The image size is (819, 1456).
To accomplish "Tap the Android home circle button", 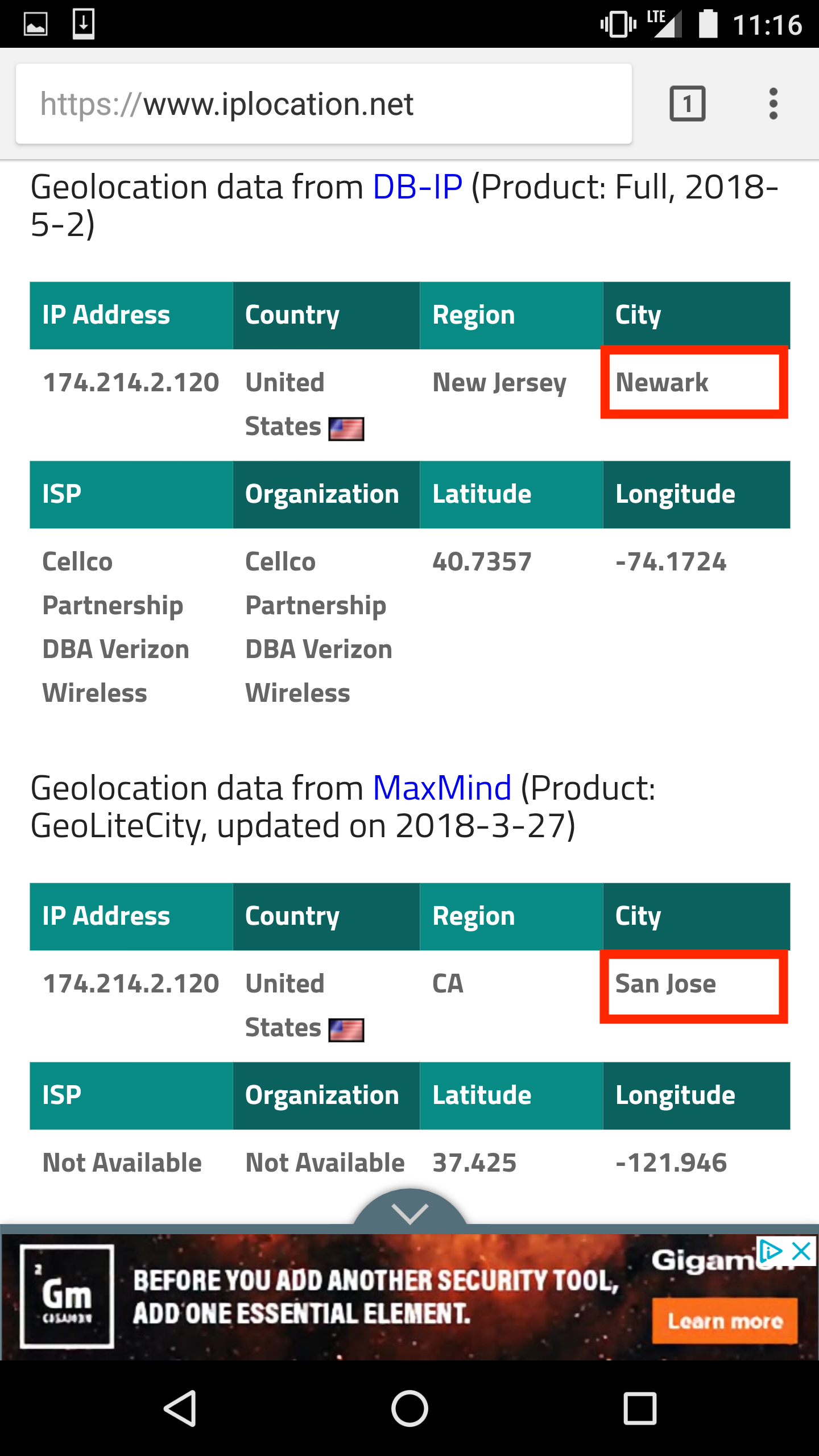I will point(409,1408).
